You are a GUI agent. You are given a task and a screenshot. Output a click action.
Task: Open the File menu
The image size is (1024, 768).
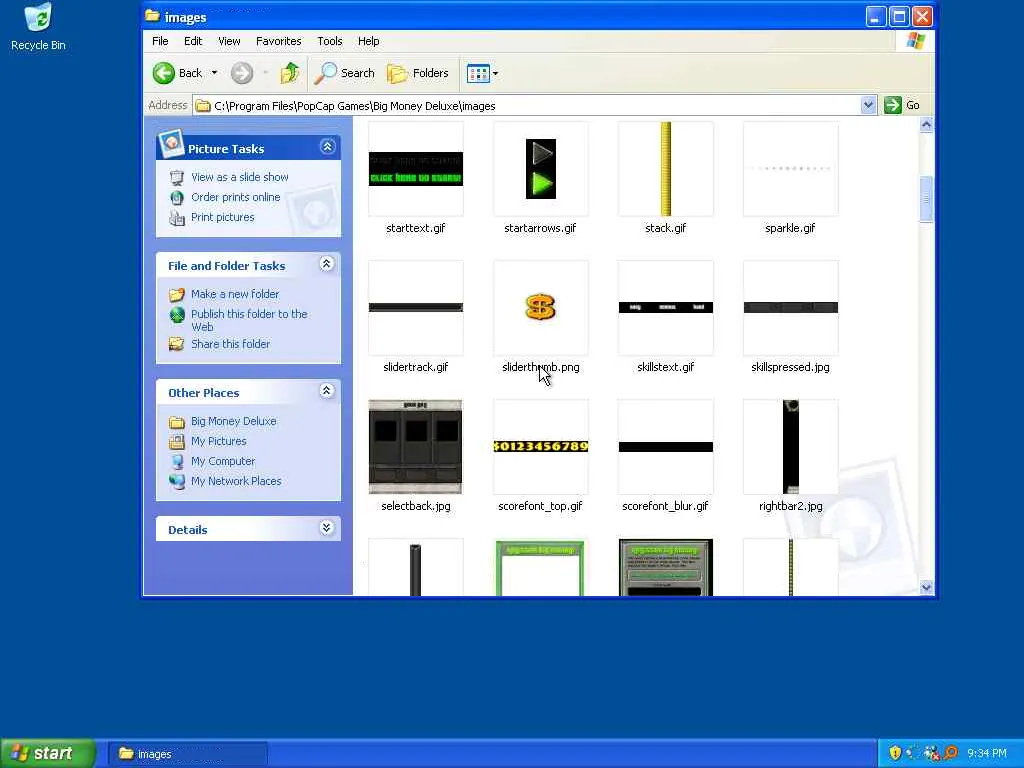pos(160,41)
